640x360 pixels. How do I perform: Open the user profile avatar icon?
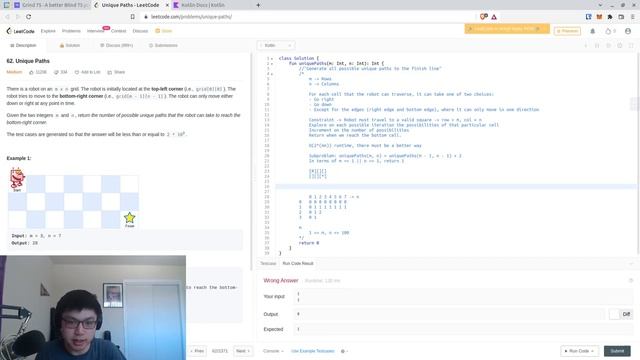(628, 31)
